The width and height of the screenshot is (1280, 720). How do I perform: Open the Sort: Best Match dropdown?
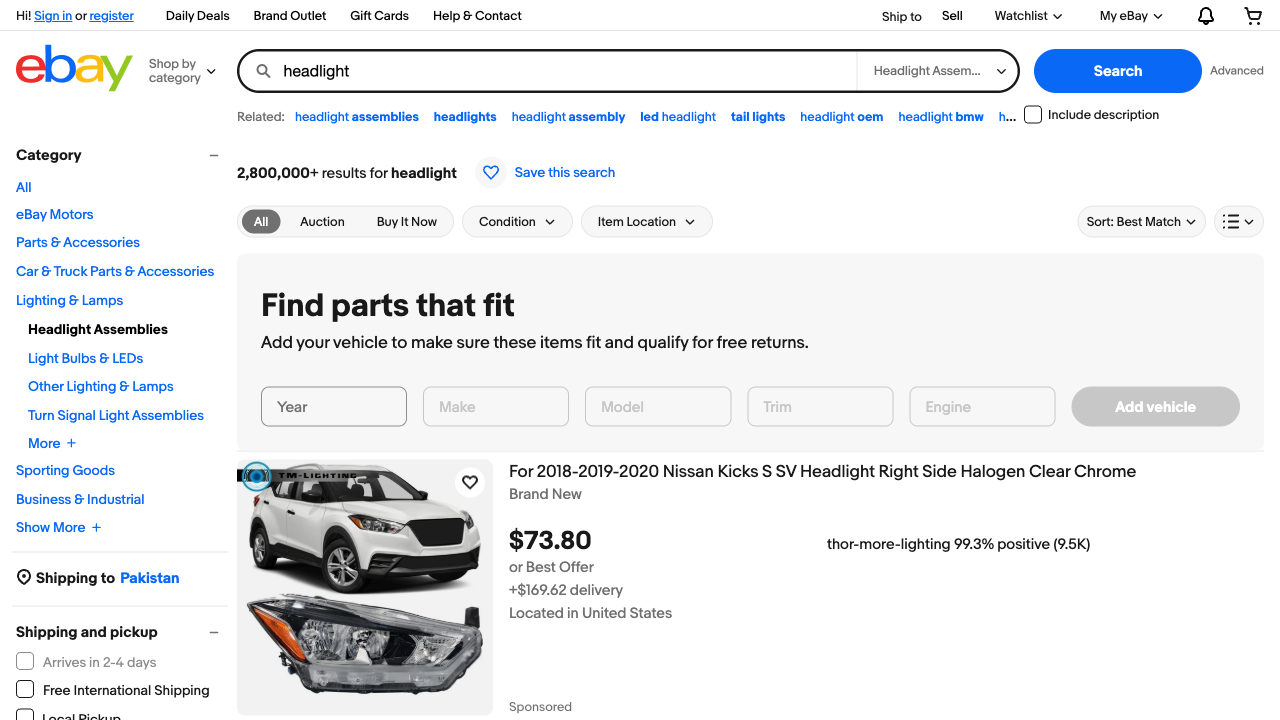[x=1141, y=222]
